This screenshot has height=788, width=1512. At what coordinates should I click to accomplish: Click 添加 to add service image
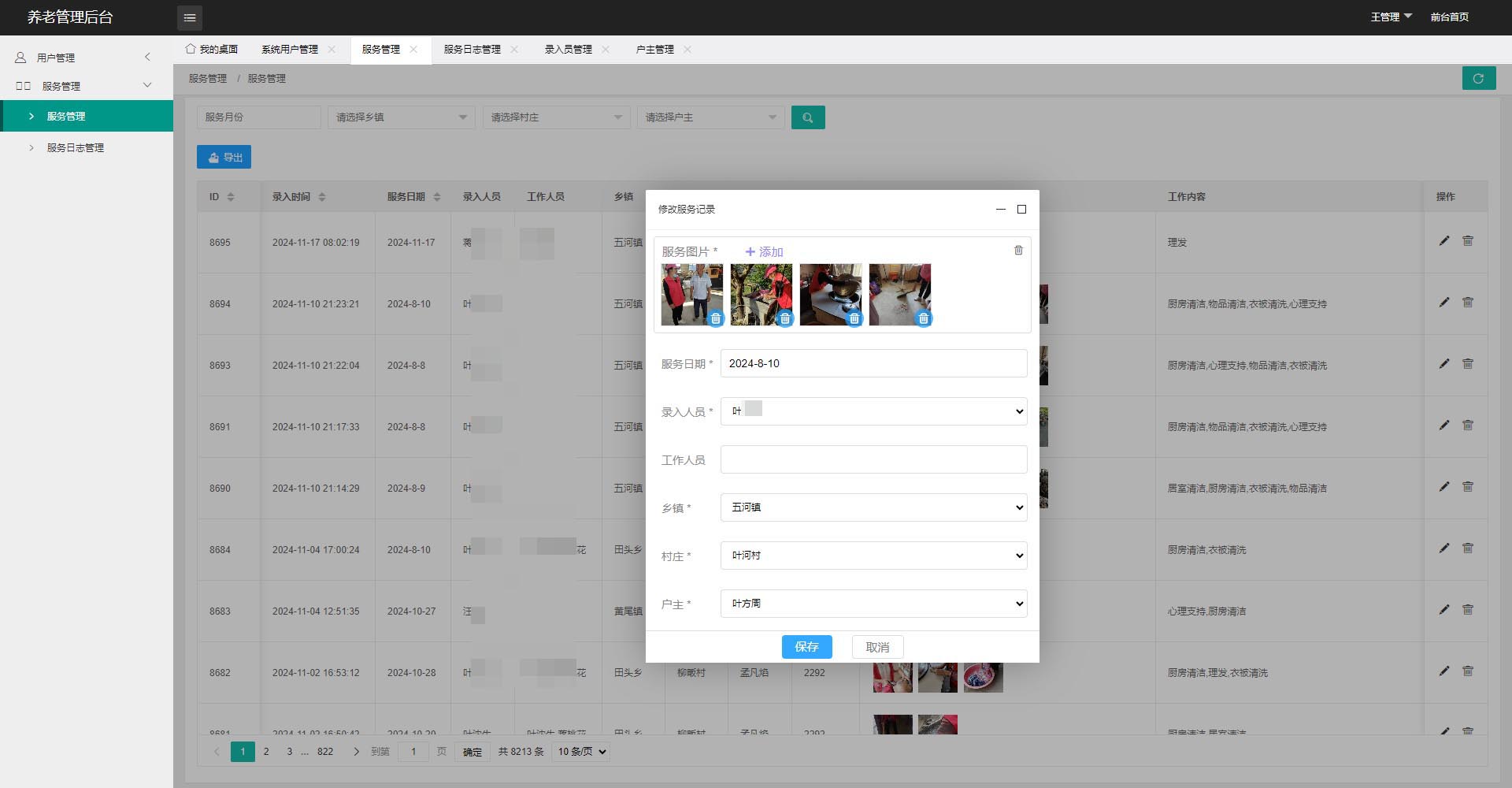(x=763, y=251)
